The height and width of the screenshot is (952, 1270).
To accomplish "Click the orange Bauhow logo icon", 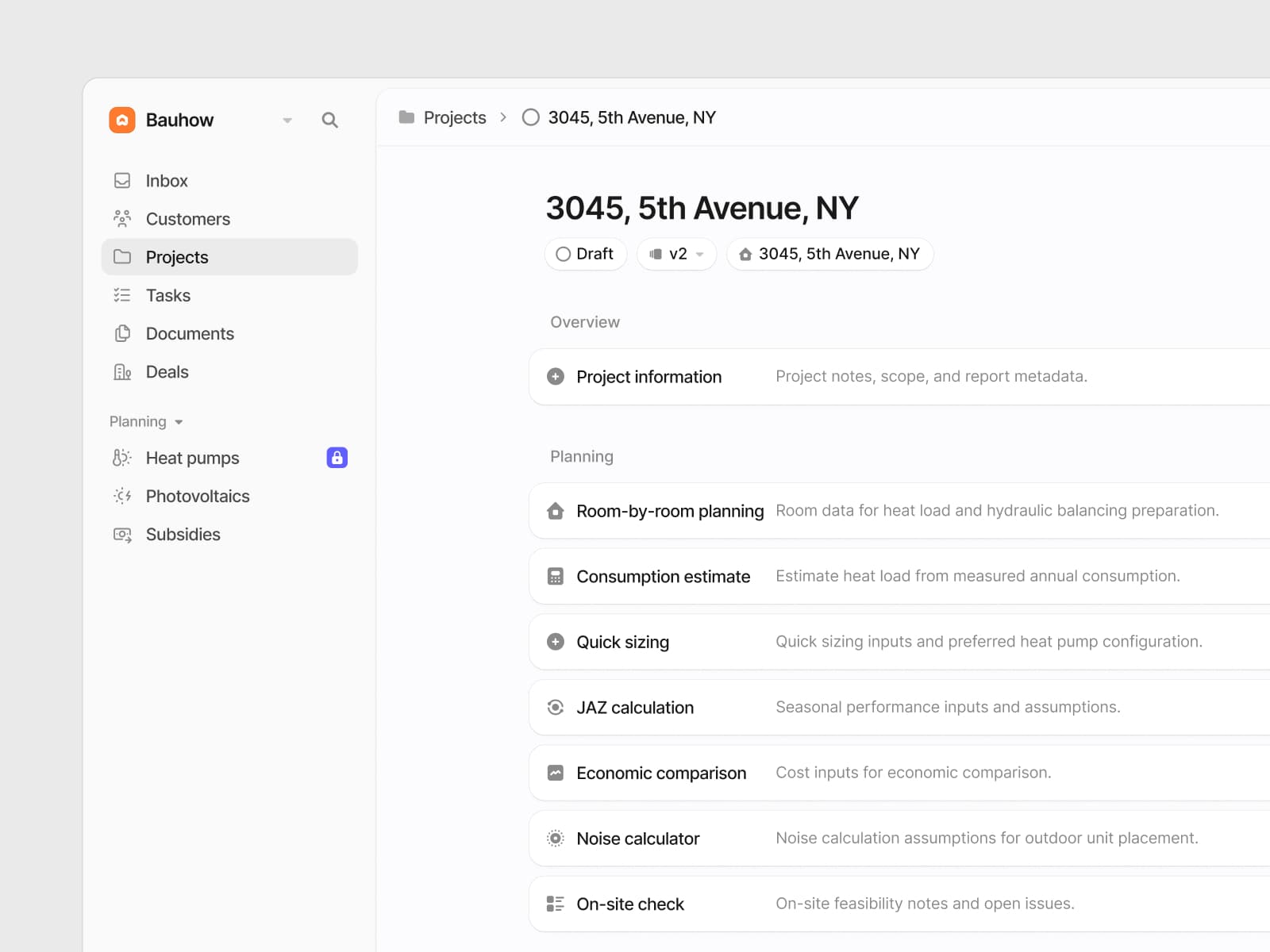I will [x=122, y=120].
